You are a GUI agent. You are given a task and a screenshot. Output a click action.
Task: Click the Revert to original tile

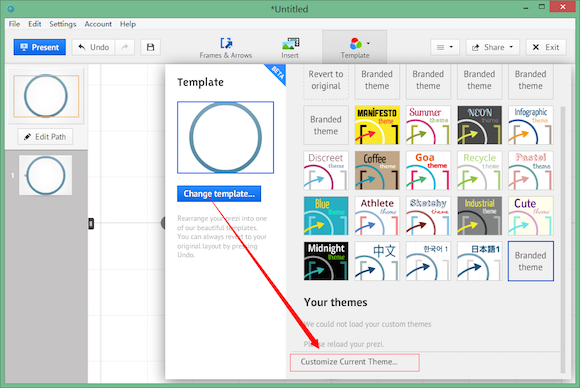coord(326,81)
